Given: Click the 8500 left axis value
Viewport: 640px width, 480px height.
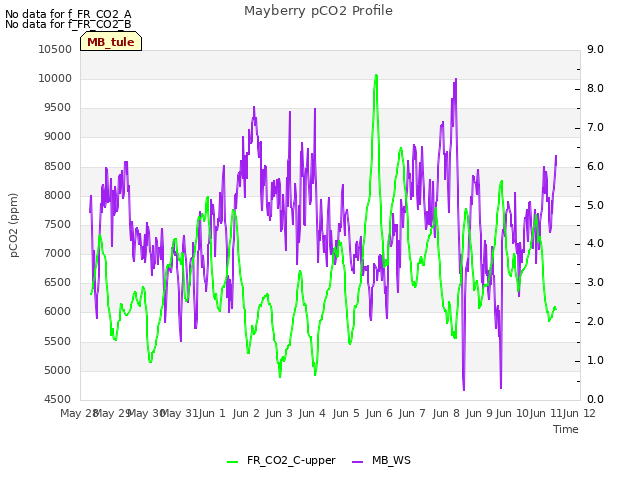Looking at the screenshot, I should 58,167.
